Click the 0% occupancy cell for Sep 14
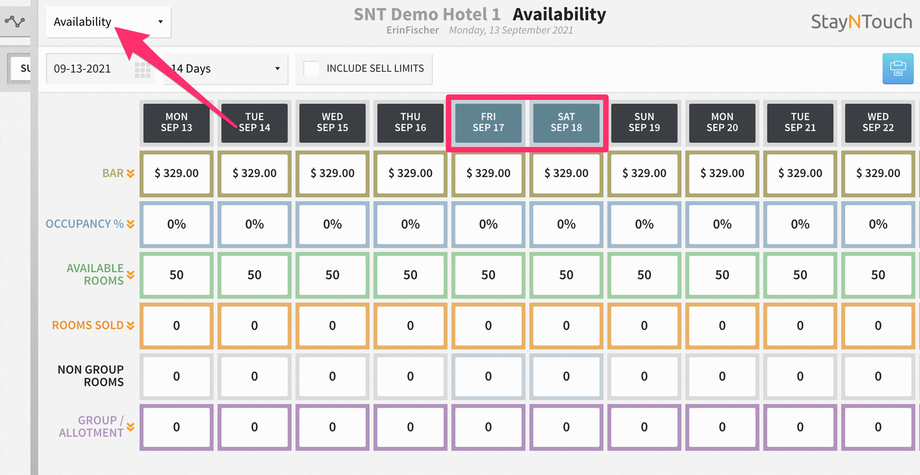 point(255,224)
